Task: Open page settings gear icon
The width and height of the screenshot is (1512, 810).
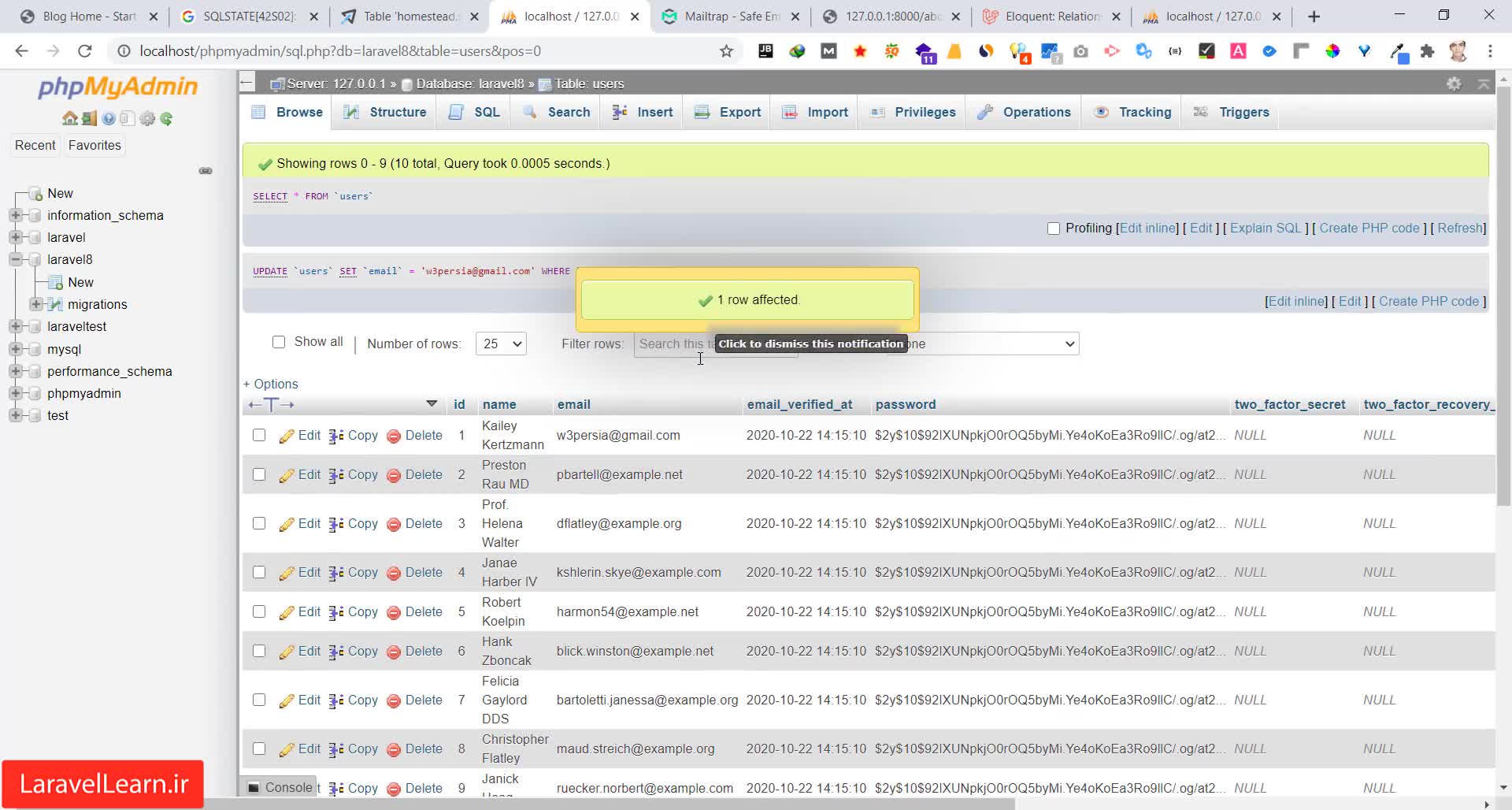Action: pos(1454,84)
